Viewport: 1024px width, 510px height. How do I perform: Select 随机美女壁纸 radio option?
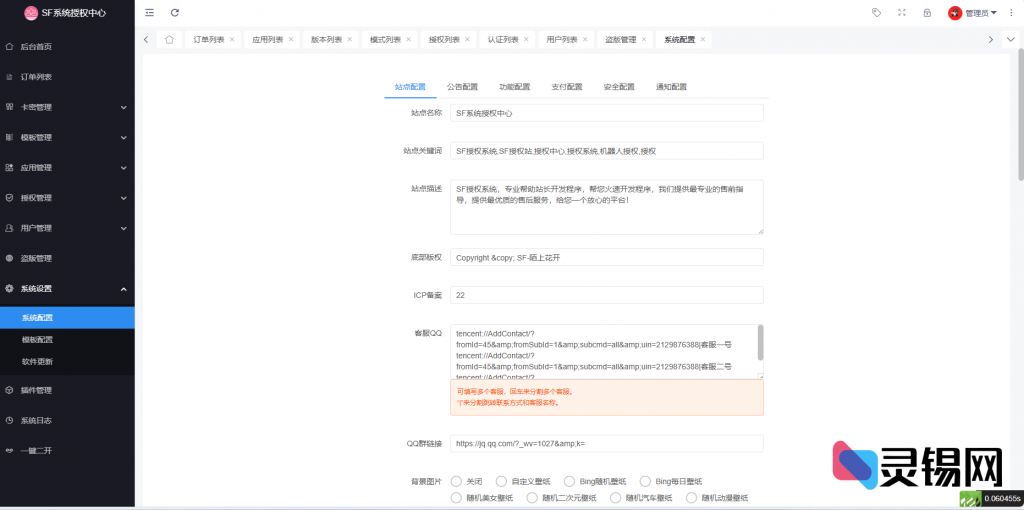tap(457, 497)
